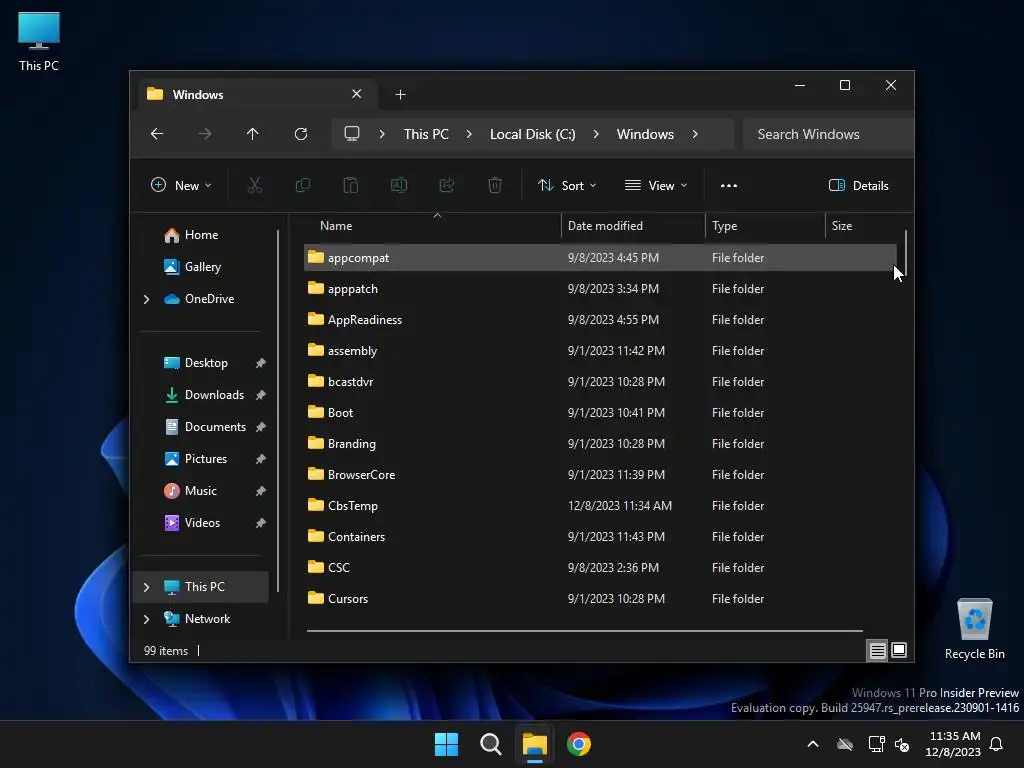Open pinned Videos folder

202,522
